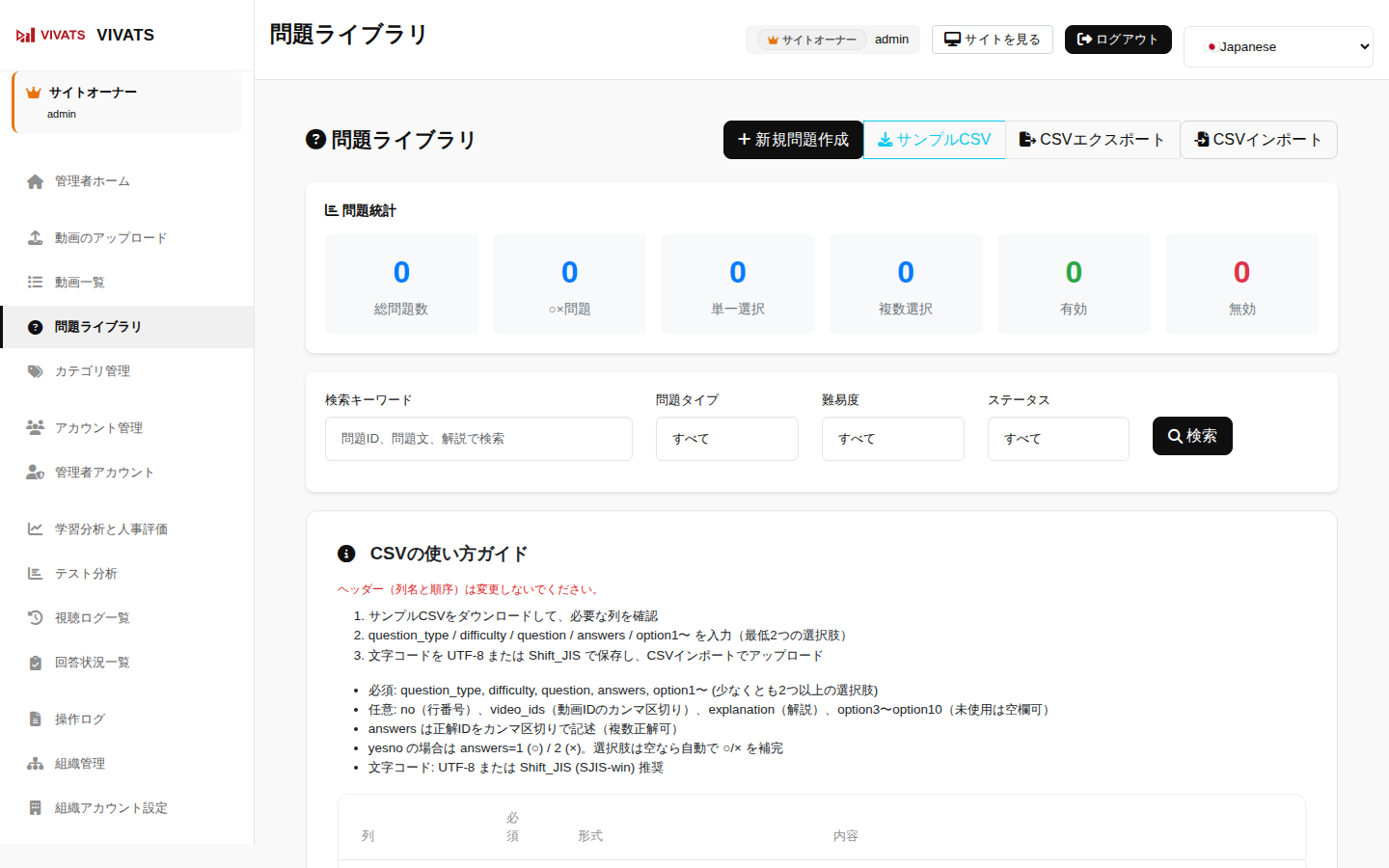
Task: Open the 動画一覧 menu item
Action: (127, 283)
